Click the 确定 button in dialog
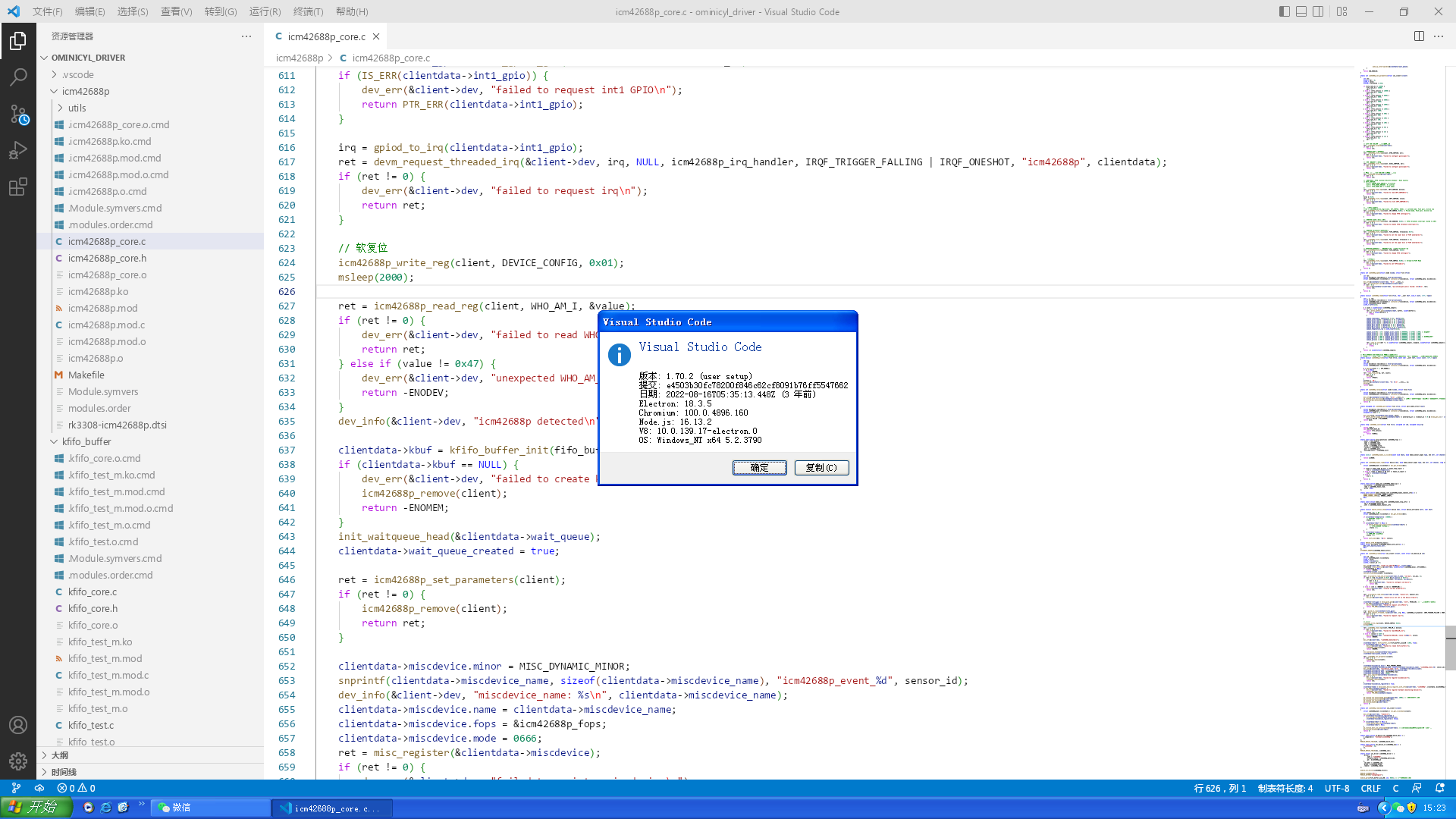Image resolution: width=1456 pixels, height=819 pixels. (x=759, y=468)
